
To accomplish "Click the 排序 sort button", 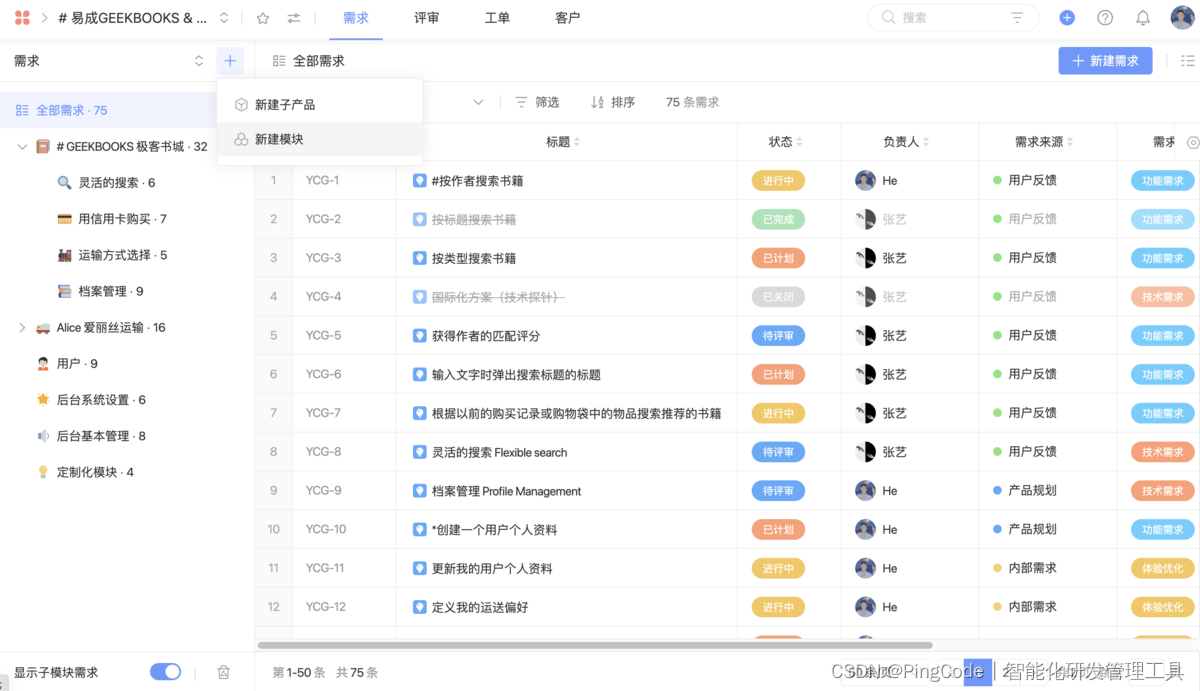I will [613, 102].
